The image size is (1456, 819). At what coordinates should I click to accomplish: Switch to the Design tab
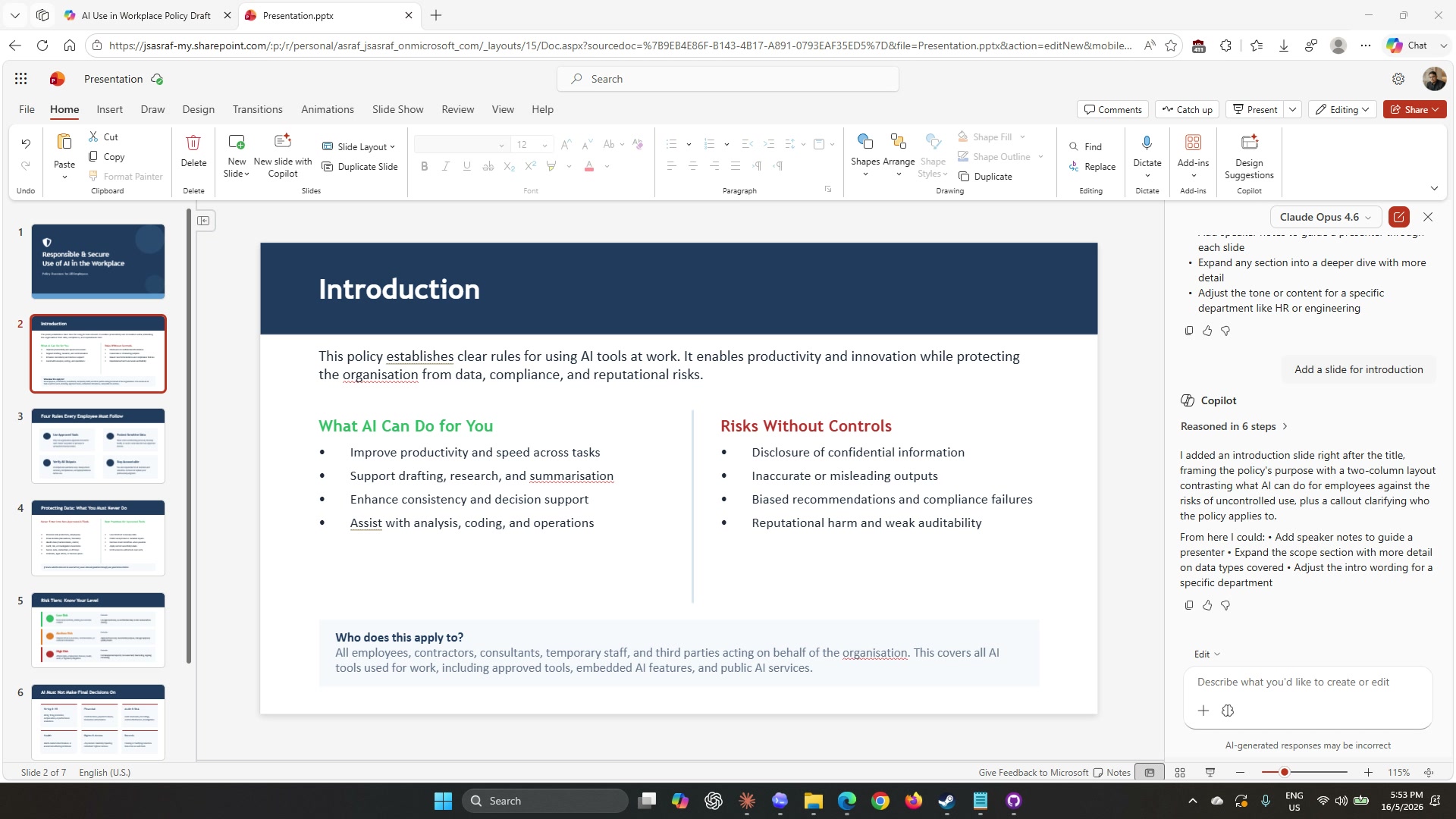click(x=198, y=109)
